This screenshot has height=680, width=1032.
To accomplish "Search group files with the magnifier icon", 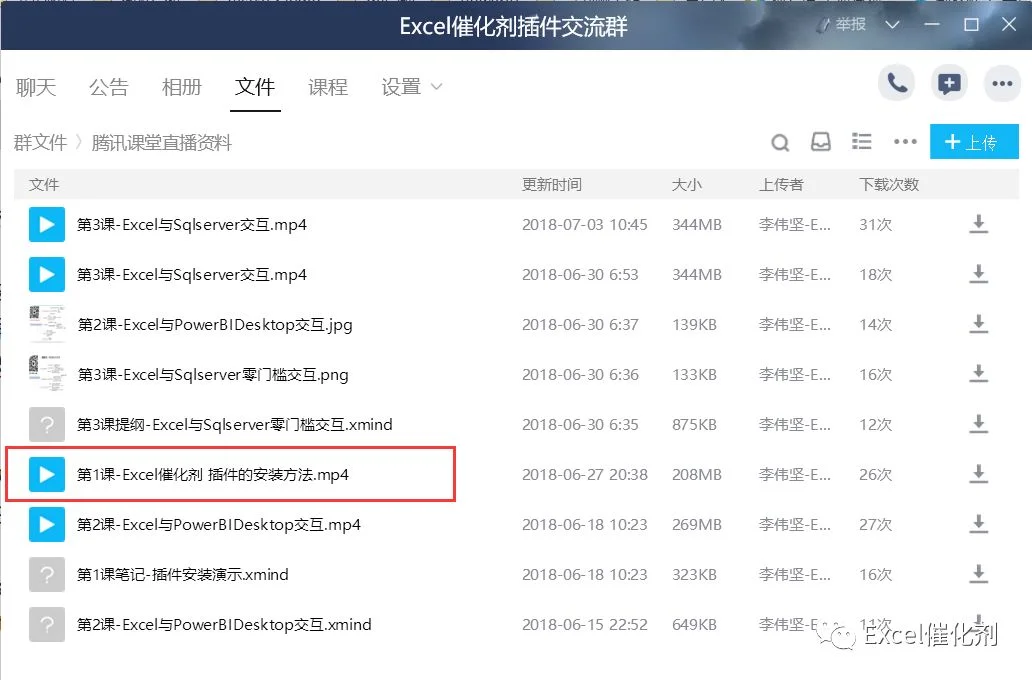I will point(780,142).
